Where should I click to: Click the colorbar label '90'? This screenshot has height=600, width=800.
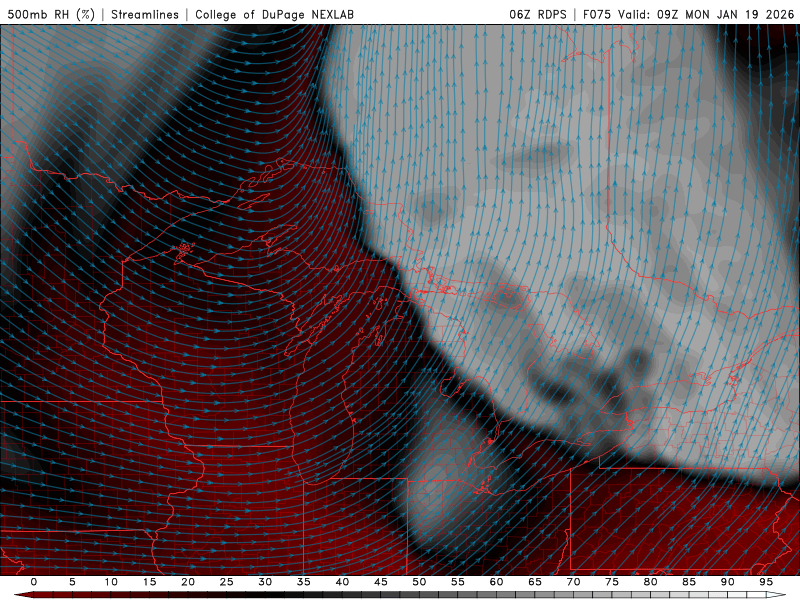tap(727, 582)
